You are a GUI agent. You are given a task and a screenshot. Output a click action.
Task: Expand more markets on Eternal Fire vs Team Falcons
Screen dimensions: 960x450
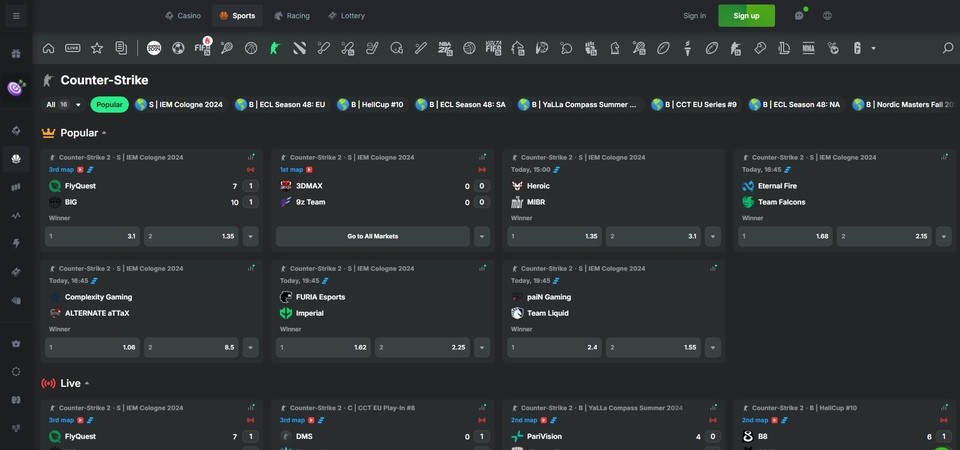(943, 236)
